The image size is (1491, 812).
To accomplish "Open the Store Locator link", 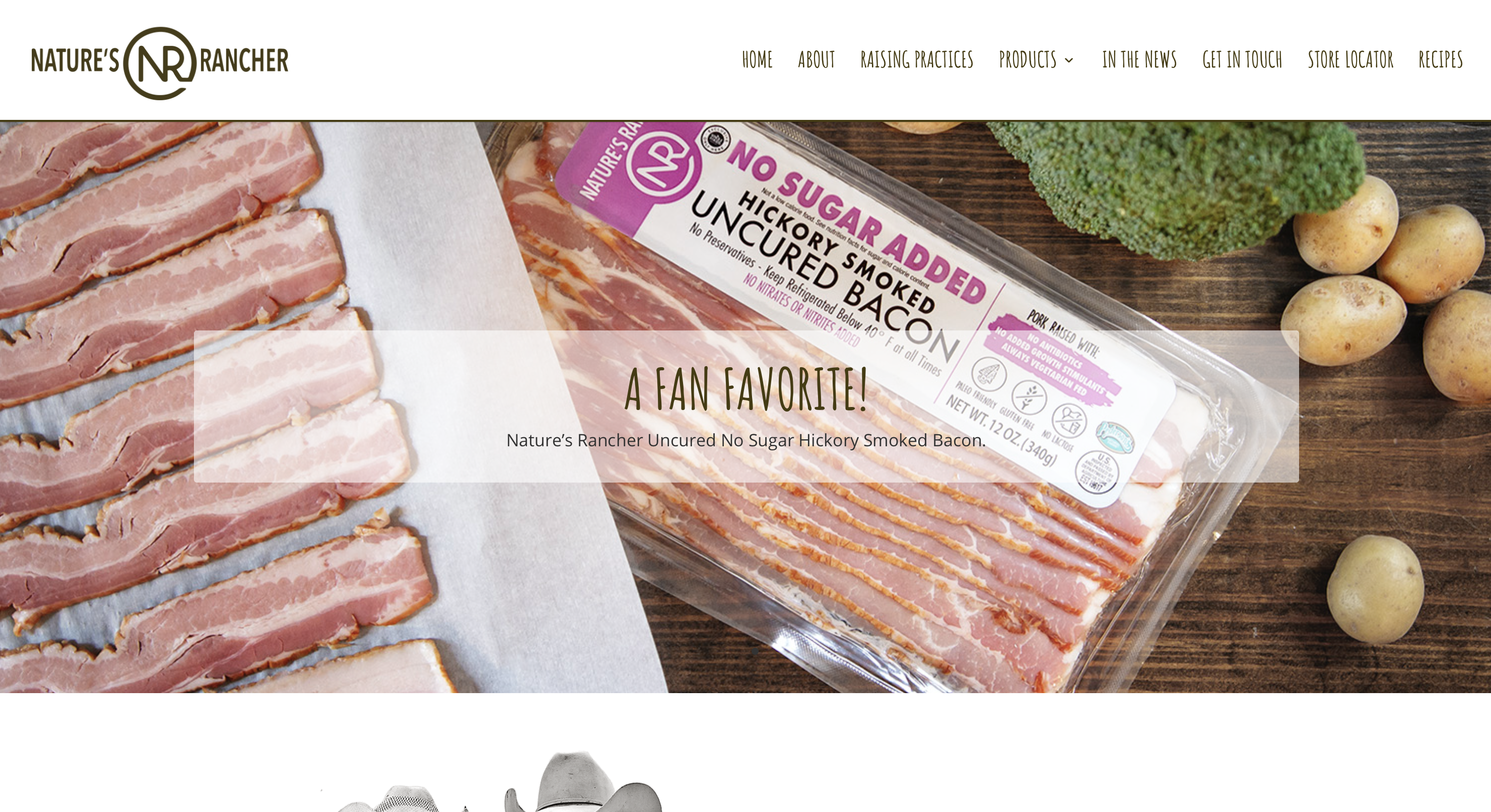I will [x=1350, y=59].
